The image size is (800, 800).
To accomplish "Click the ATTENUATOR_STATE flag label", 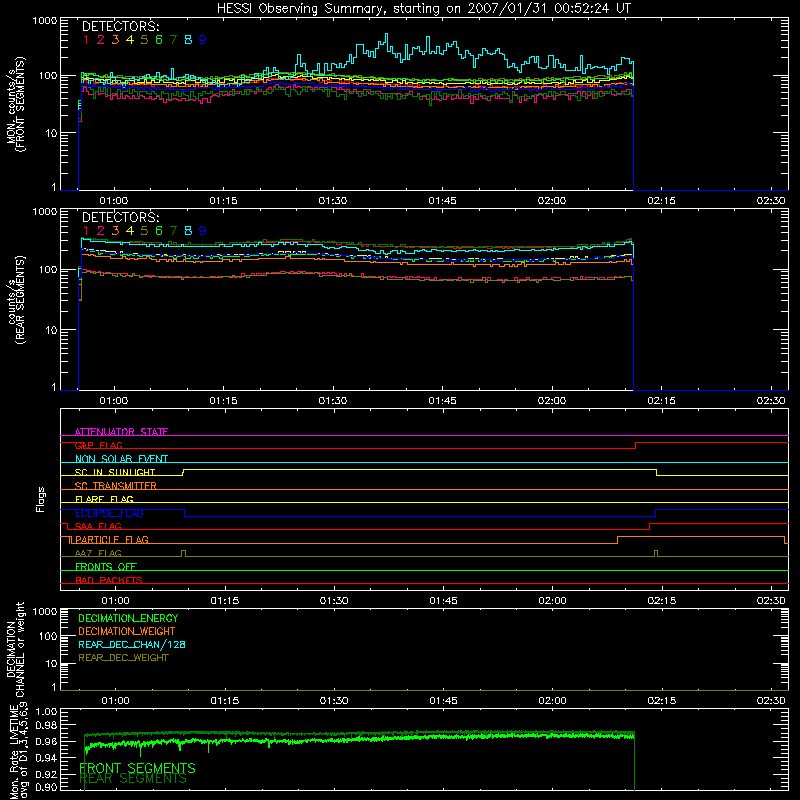I will [121, 432].
